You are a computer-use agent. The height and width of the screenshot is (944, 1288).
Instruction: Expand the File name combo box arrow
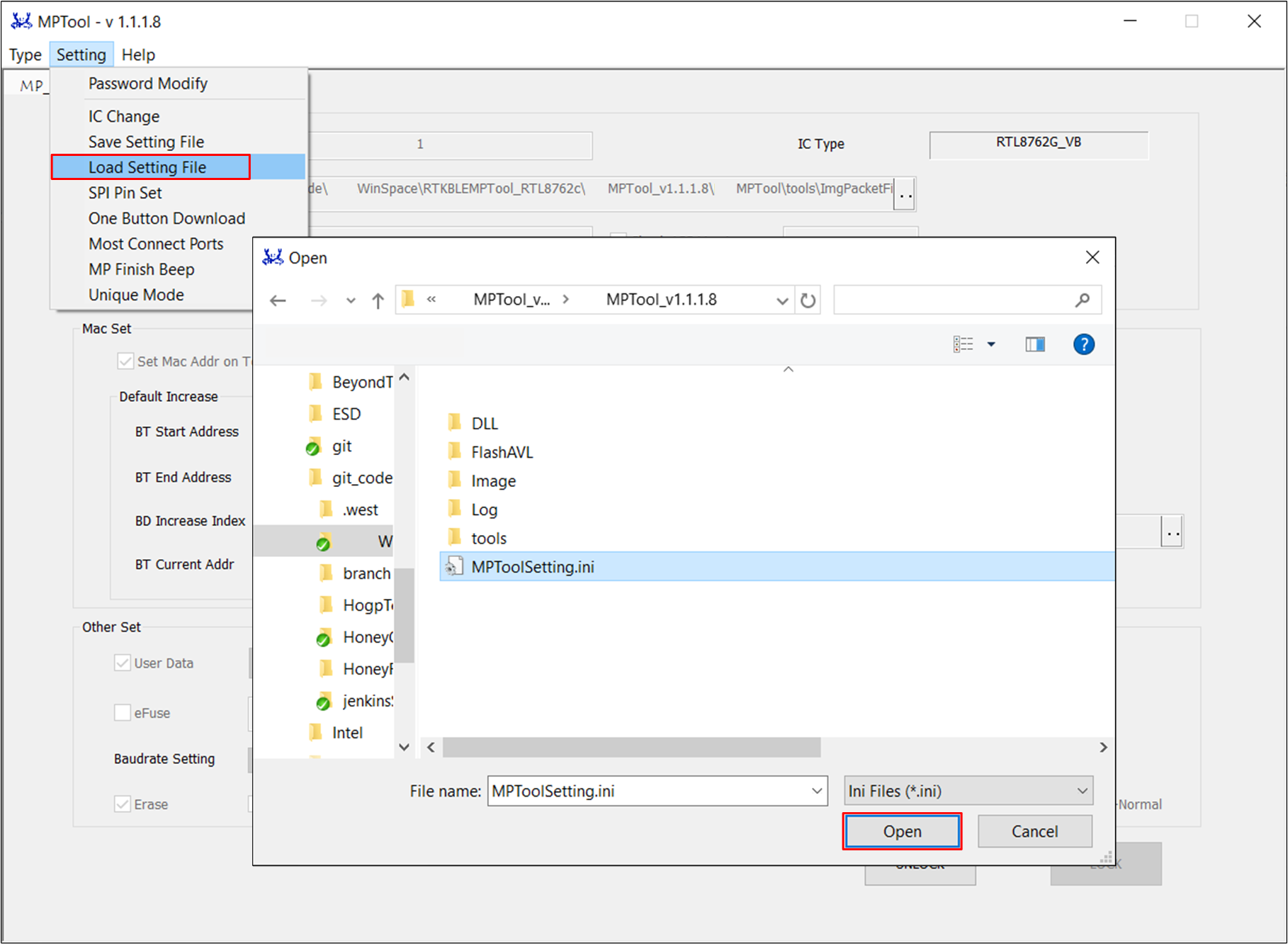tap(817, 791)
